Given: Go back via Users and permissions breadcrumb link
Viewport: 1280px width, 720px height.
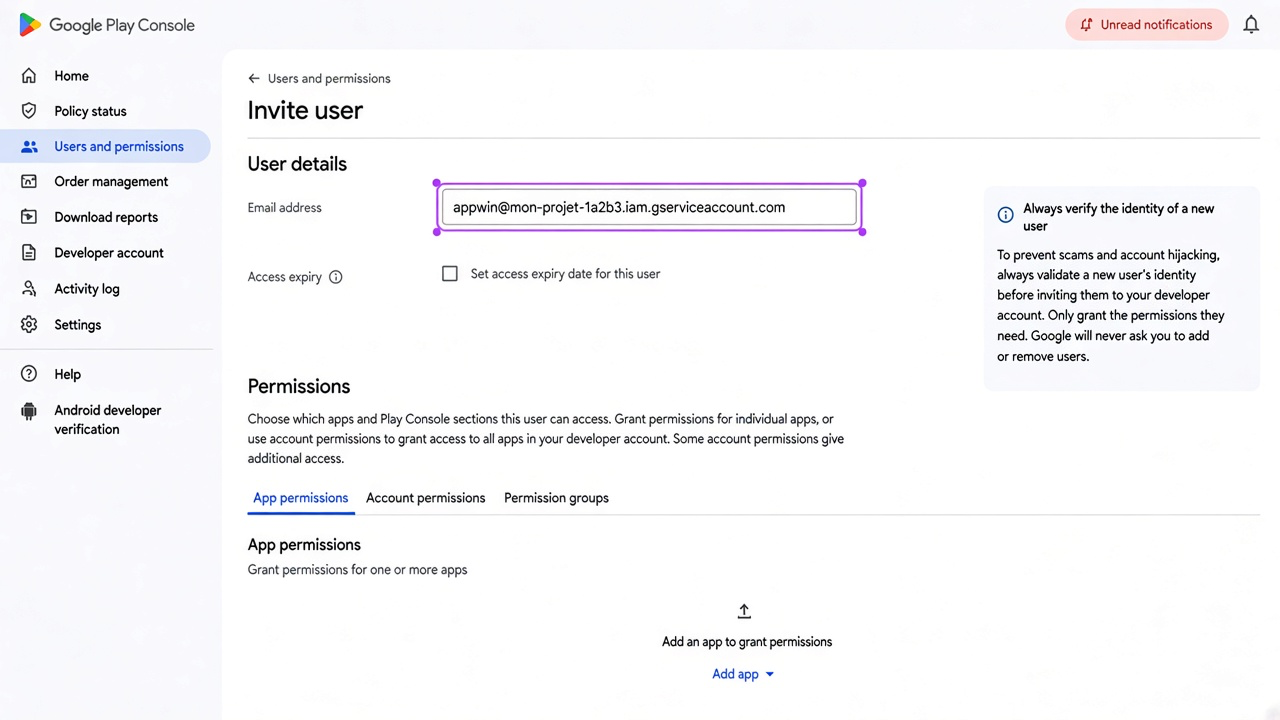Looking at the screenshot, I should click(x=329, y=78).
